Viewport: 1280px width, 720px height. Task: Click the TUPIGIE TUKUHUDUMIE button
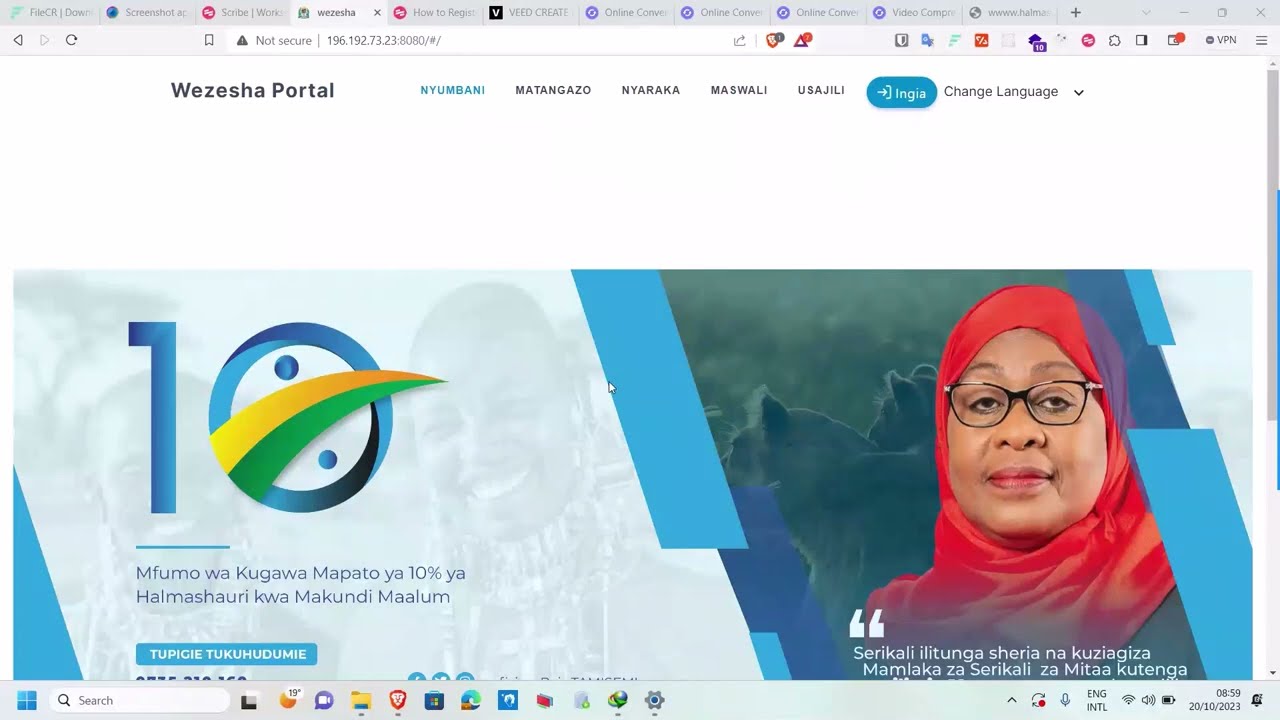tap(227, 654)
